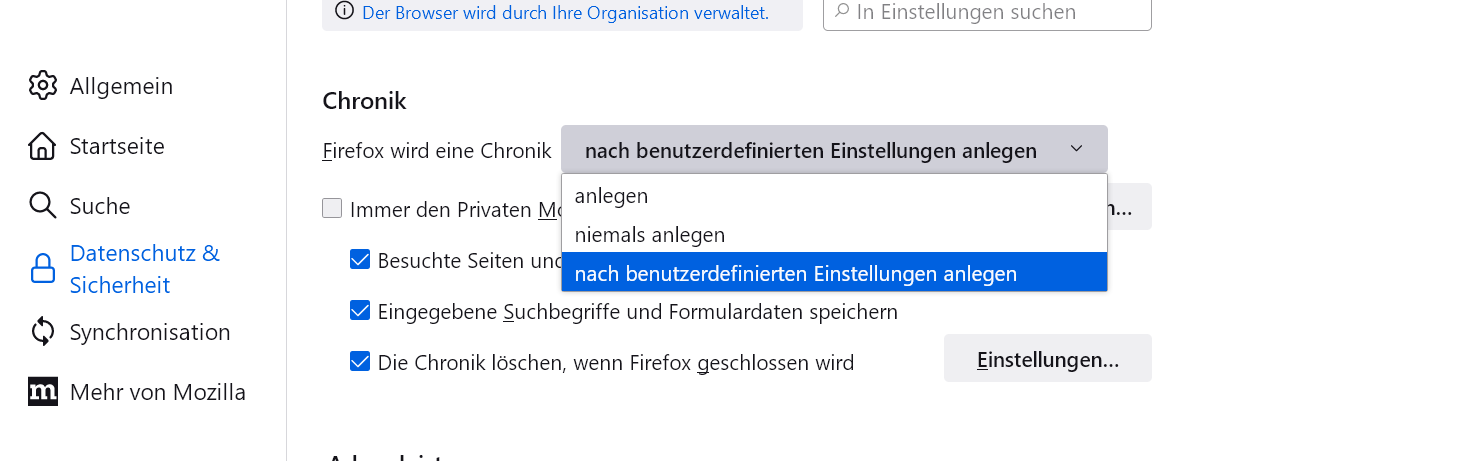Uncheck the Besuchte Seiten checkbox
The height and width of the screenshot is (461, 1462).
[360, 260]
